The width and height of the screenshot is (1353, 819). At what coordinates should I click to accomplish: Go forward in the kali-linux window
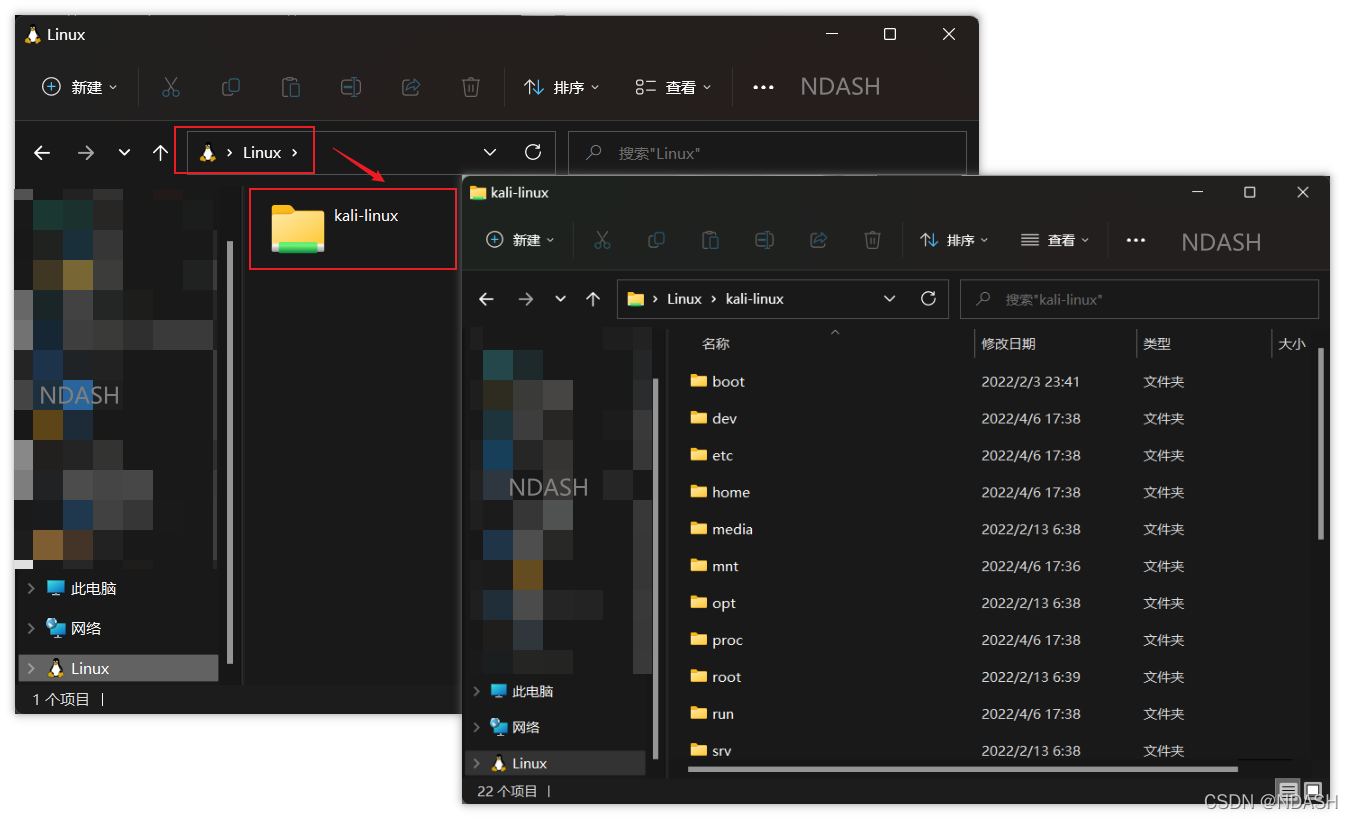tap(525, 299)
